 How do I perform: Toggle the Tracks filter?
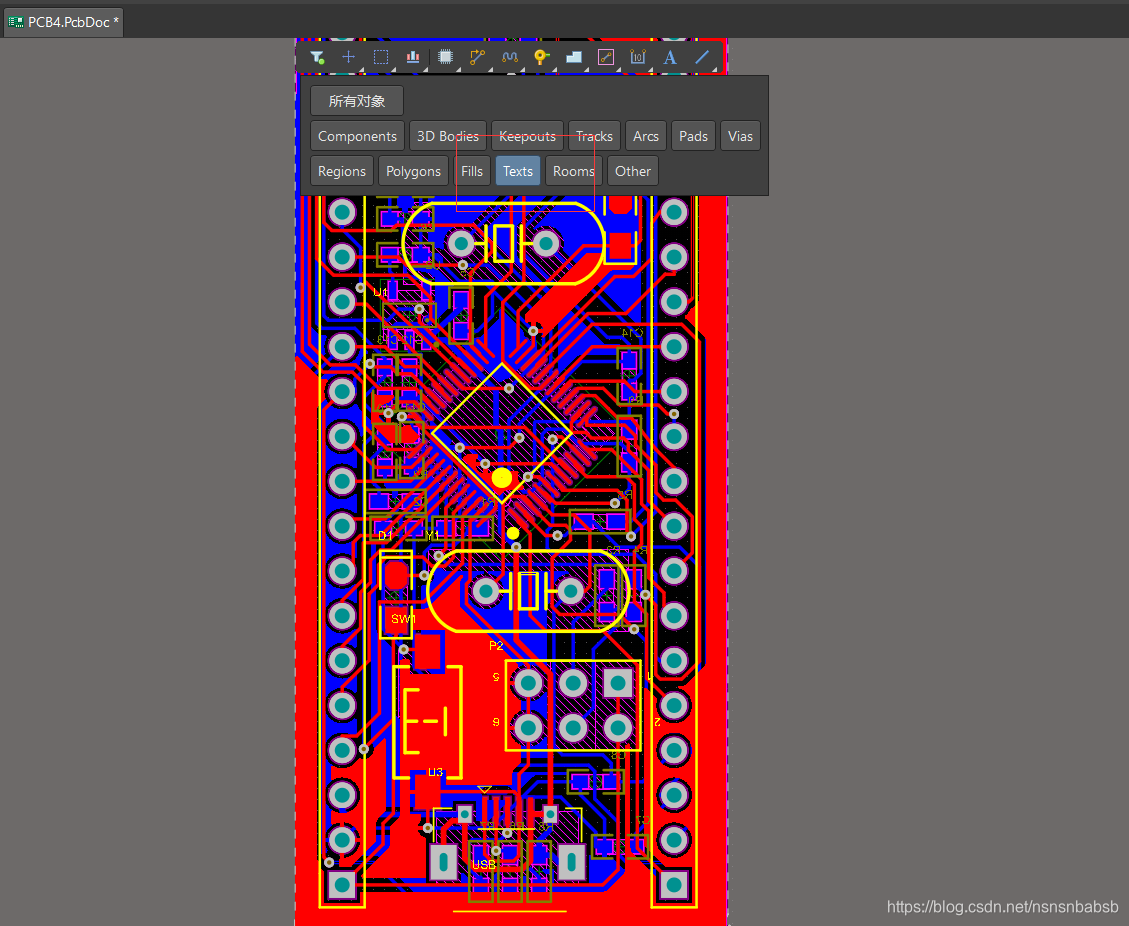click(594, 136)
